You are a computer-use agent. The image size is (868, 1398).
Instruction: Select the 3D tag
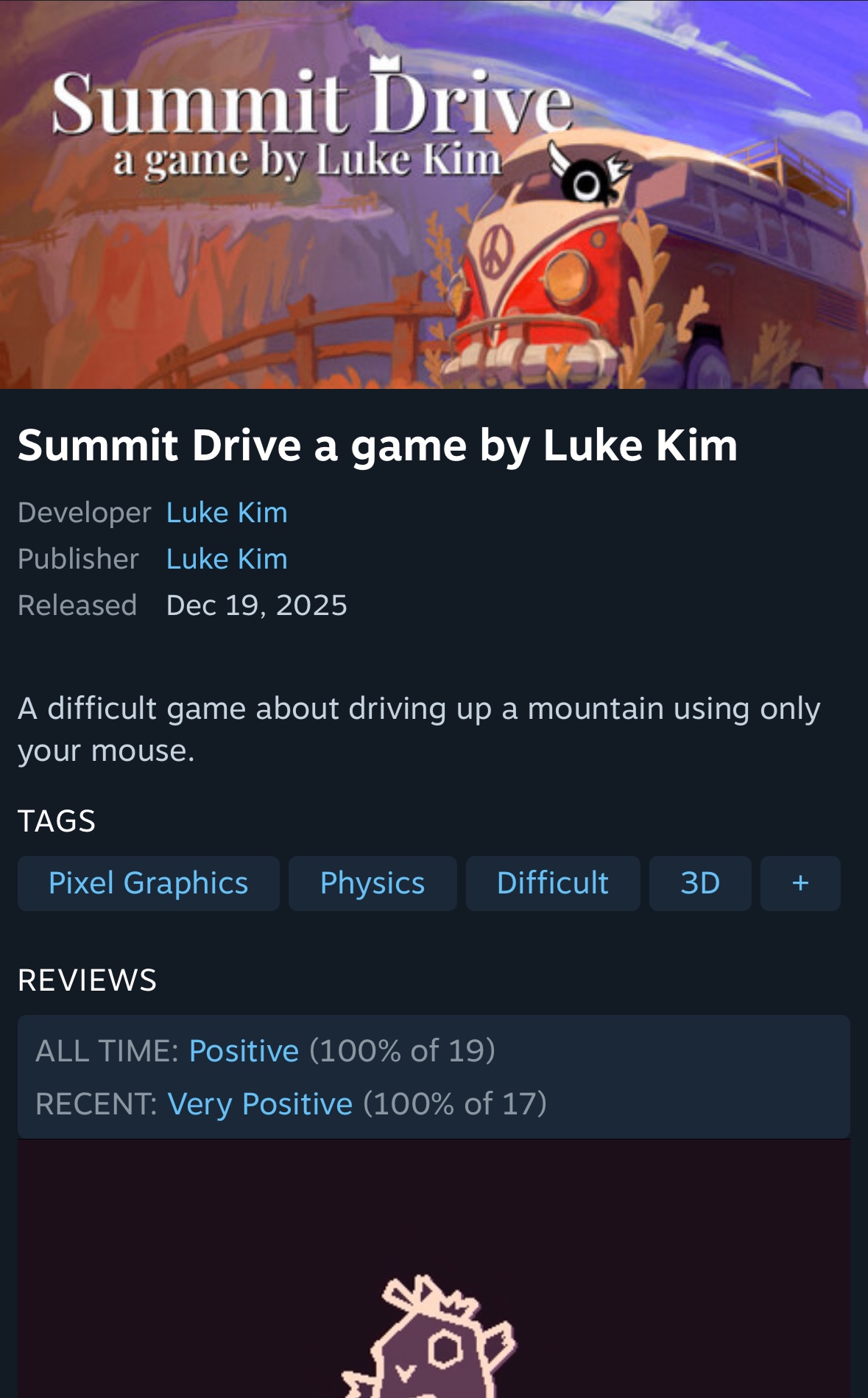pyautogui.click(x=700, y=883)
